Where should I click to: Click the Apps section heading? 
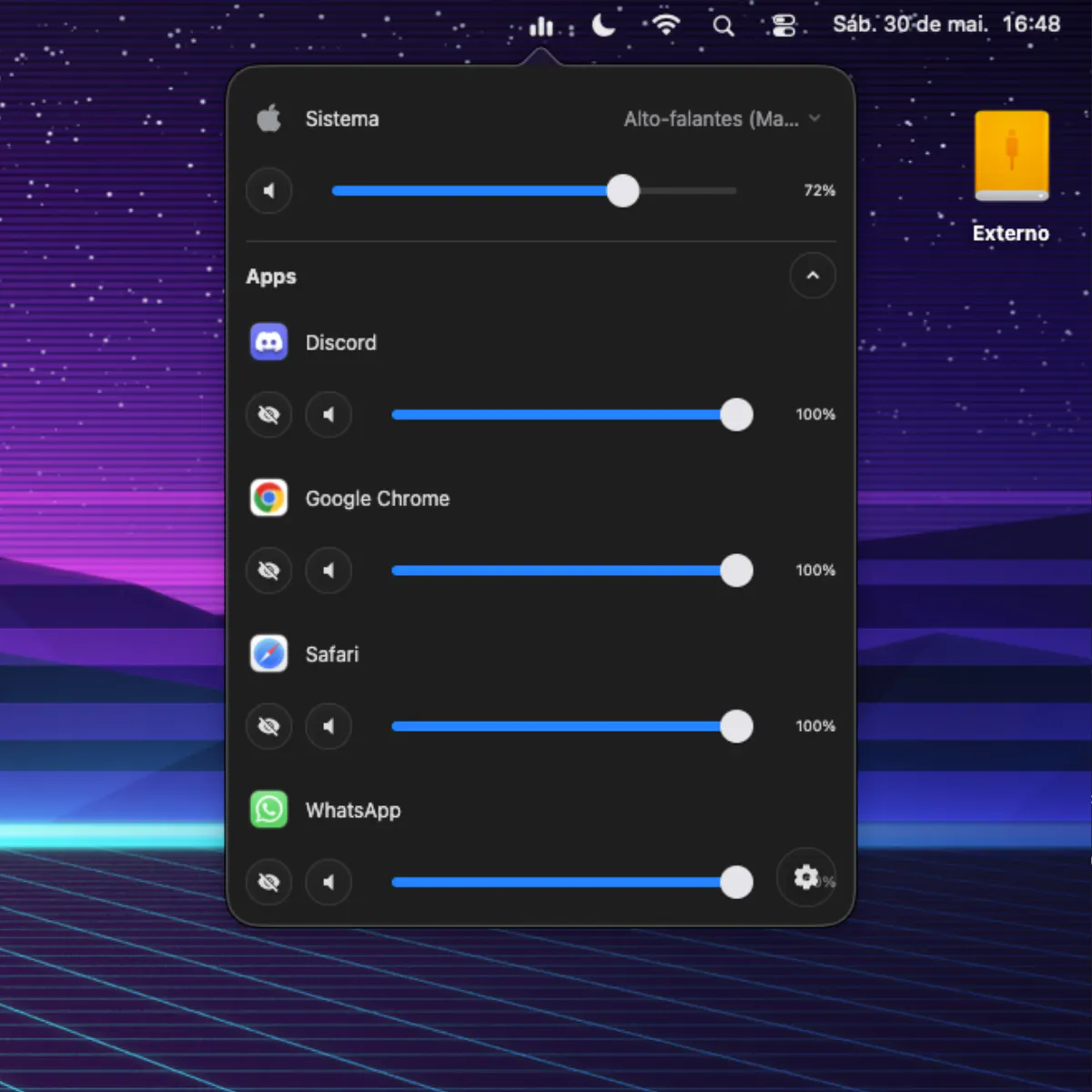(271, 277)
